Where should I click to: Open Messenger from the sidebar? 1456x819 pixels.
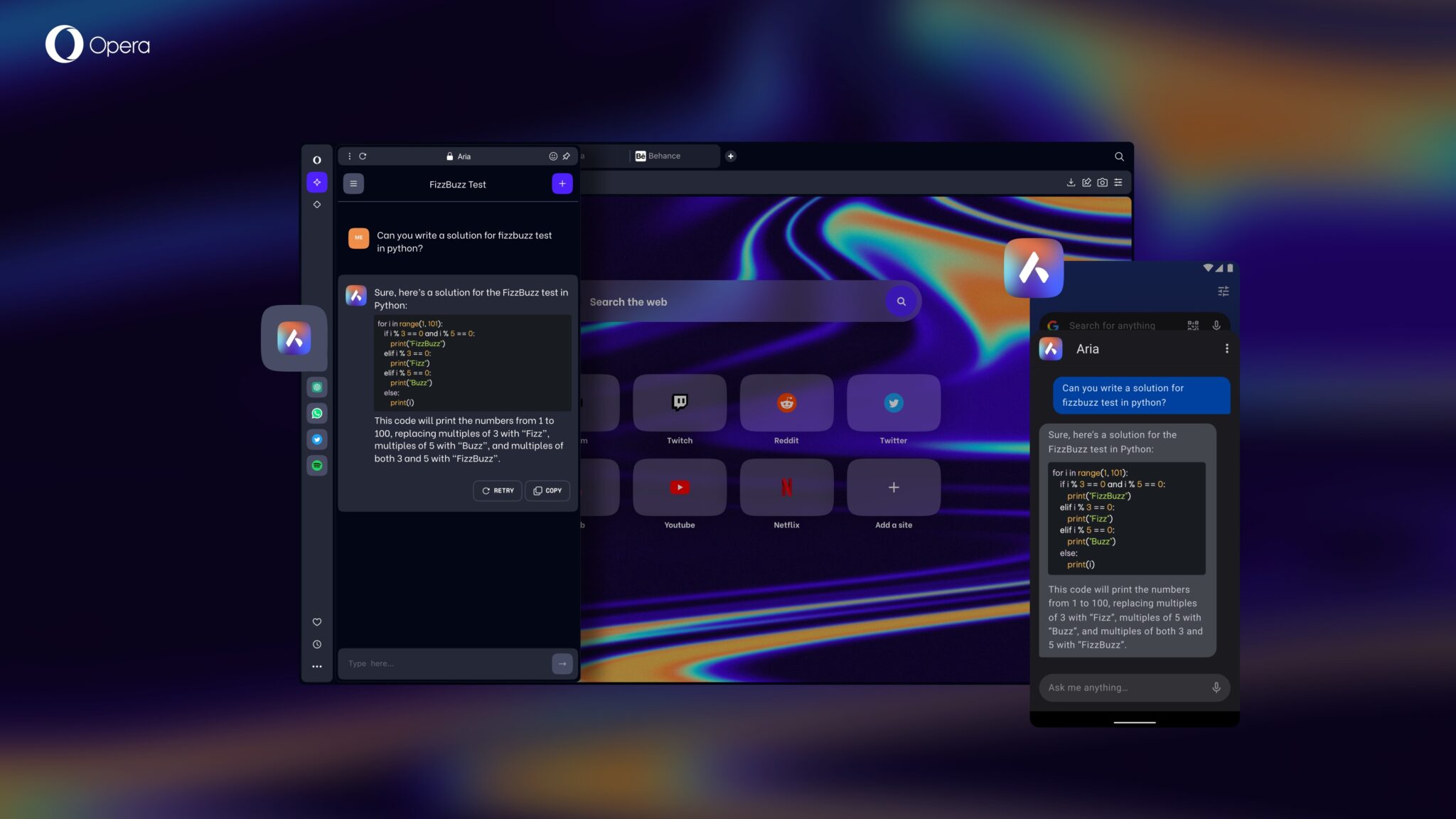tap(317, 387)
